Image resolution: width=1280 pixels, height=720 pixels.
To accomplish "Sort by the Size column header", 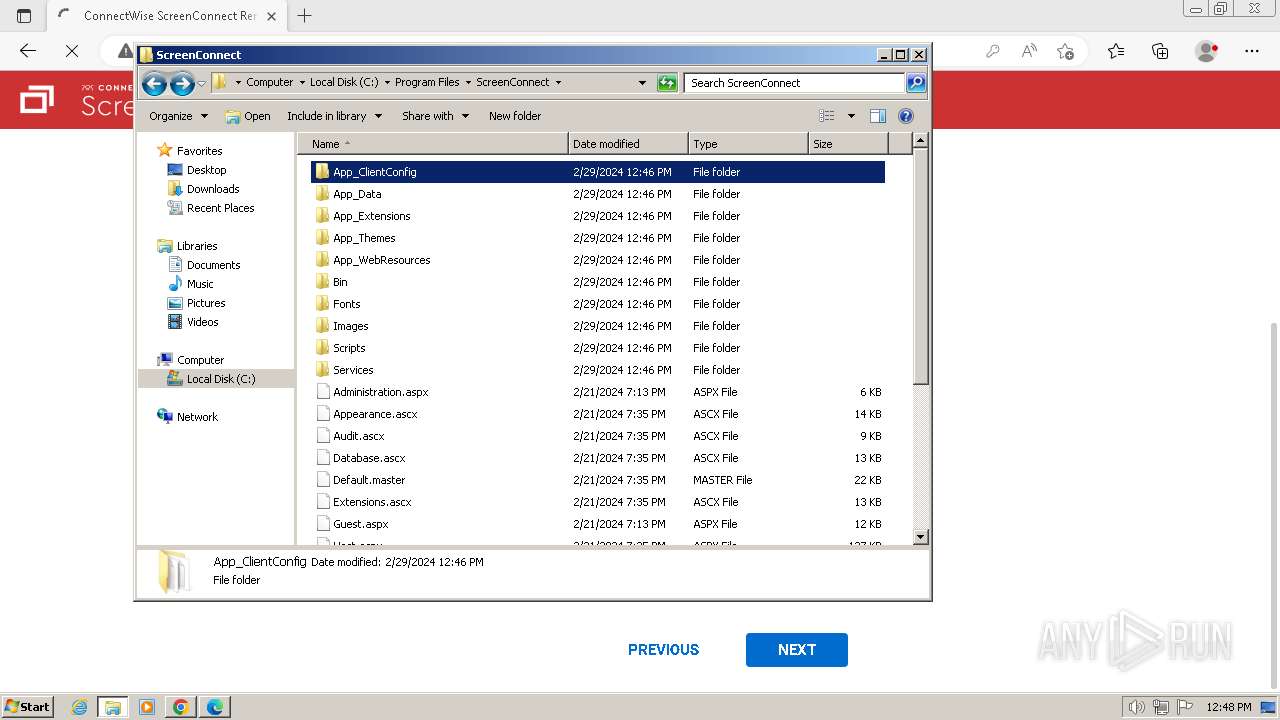I will 848,144.
